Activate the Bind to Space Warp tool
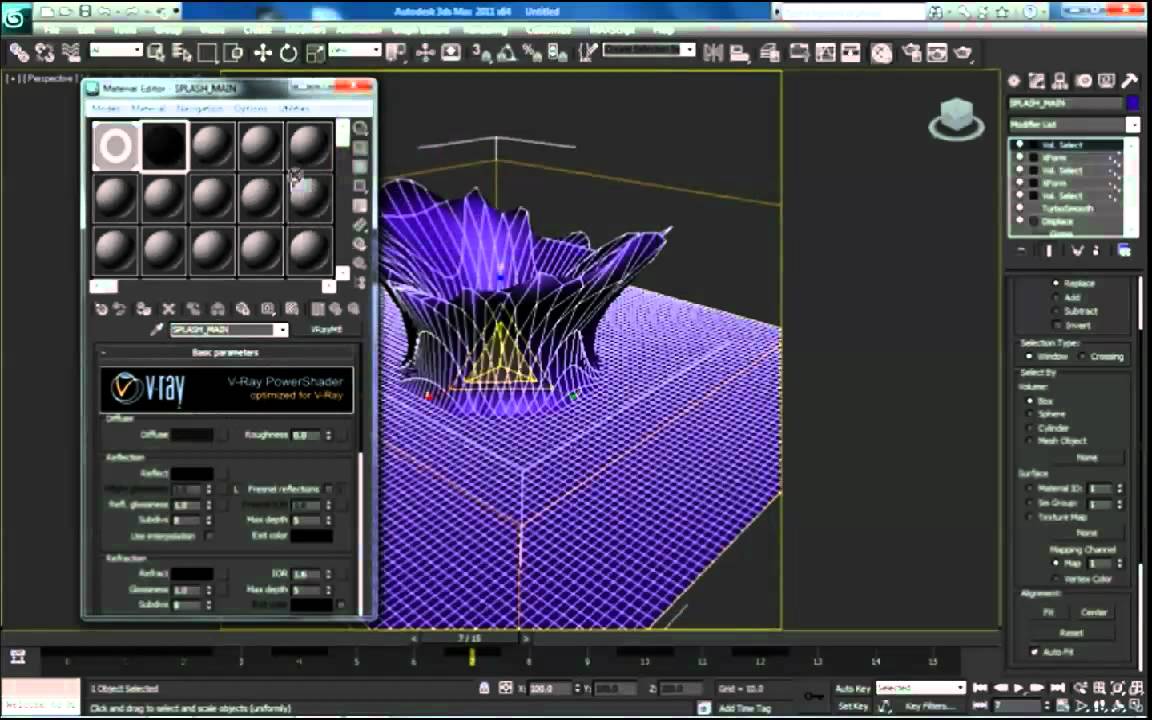Screen dimensions: 1152x720 click(71, 52)
